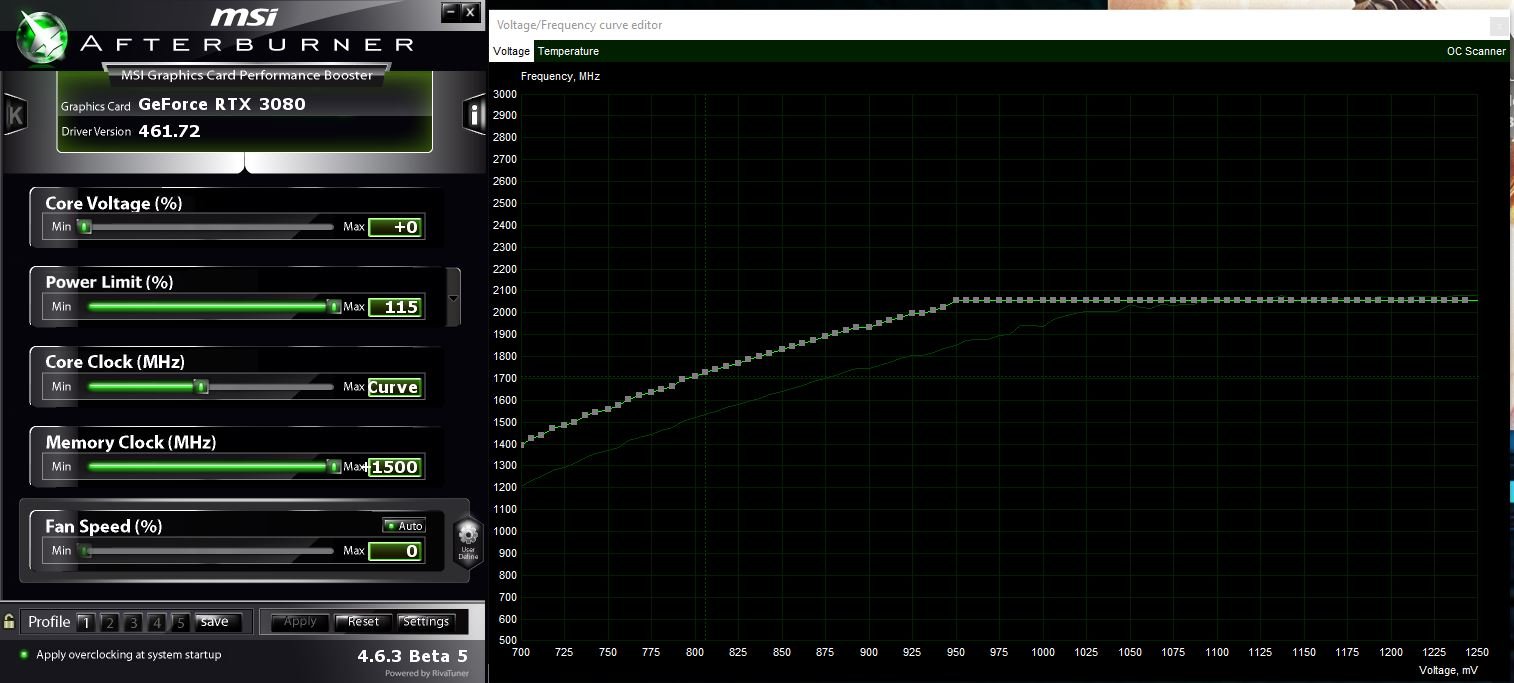Select profile slot 1
The height and width of the screenshot is (683, 1514).
tap(86, 622)
